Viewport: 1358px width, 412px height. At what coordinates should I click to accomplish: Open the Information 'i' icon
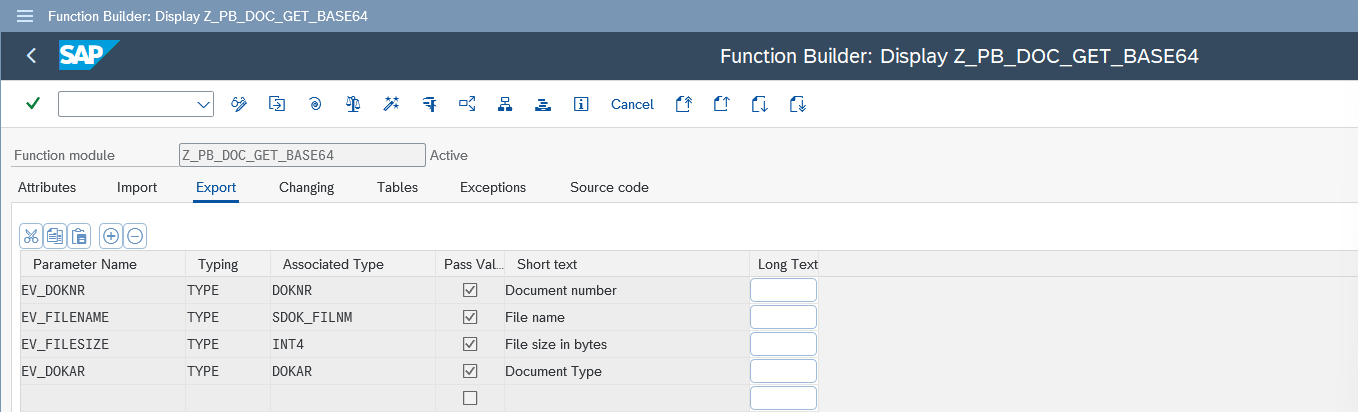point(581,104)
